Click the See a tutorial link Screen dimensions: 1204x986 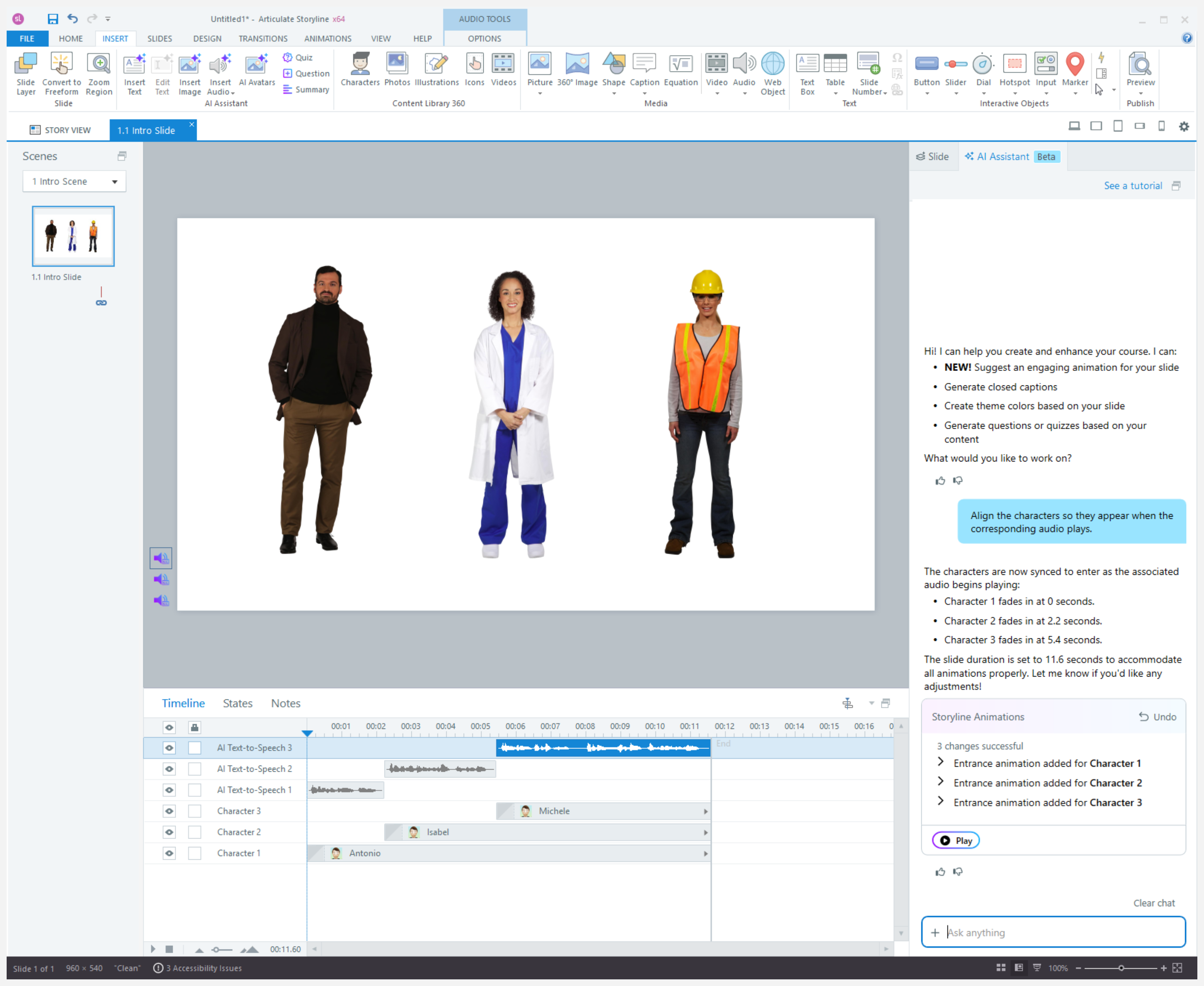tap(1133, 186)
